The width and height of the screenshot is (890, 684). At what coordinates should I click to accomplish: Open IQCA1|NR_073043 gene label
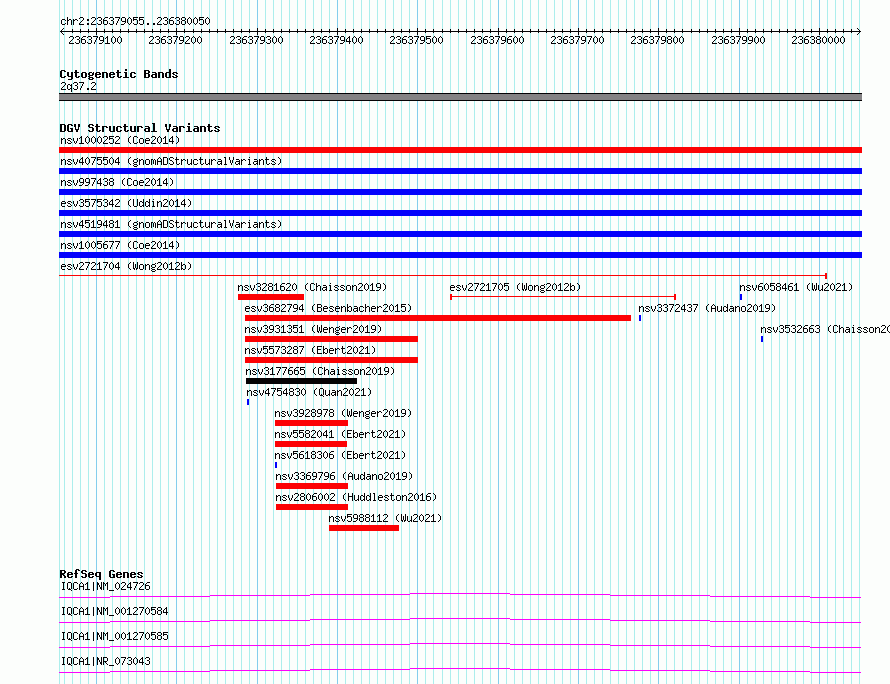tap(106, 661)
